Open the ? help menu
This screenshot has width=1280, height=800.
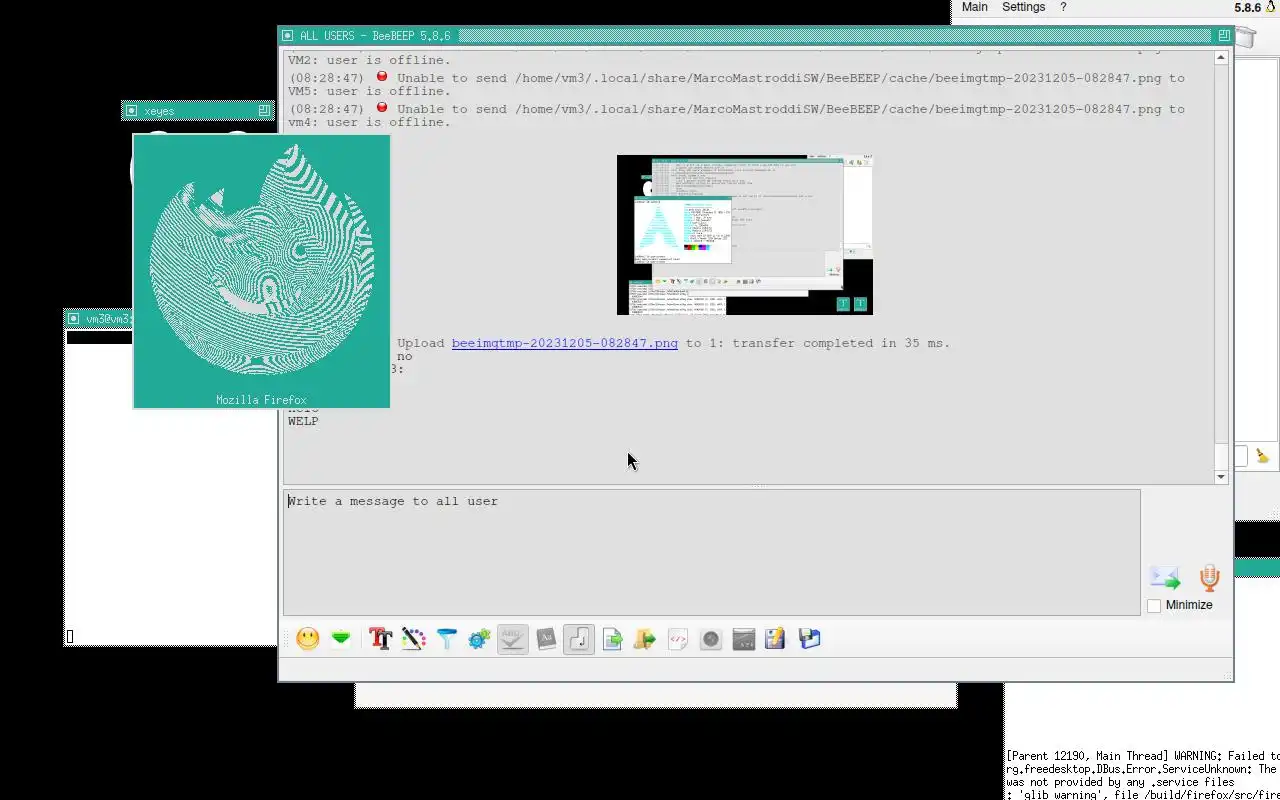point(1063,7)
